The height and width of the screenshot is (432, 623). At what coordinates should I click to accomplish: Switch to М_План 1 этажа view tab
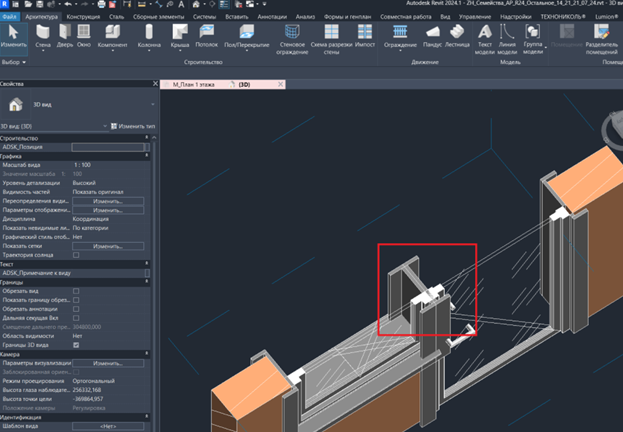pyautogui.click(x=193, y=85)
